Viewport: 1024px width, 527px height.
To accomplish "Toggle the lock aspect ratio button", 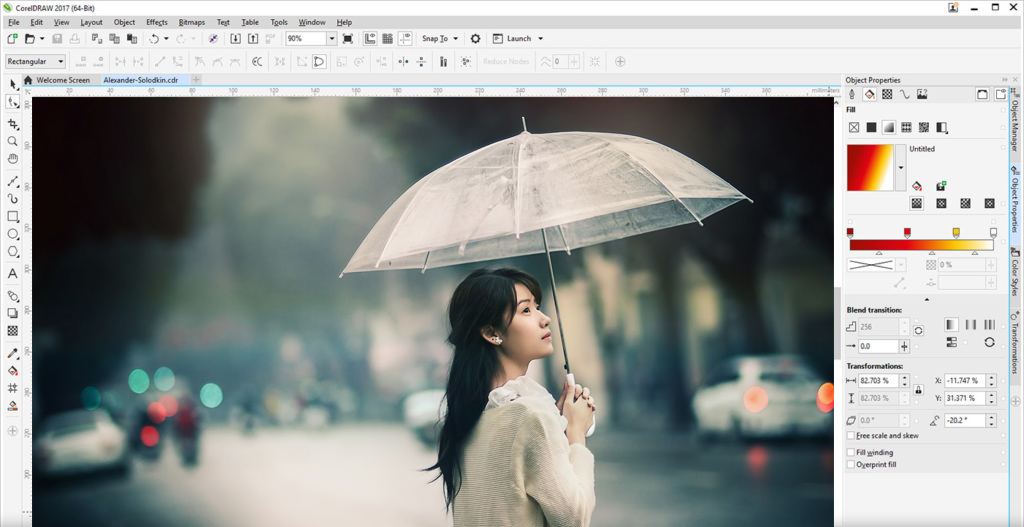I will (x=918, y=389).
